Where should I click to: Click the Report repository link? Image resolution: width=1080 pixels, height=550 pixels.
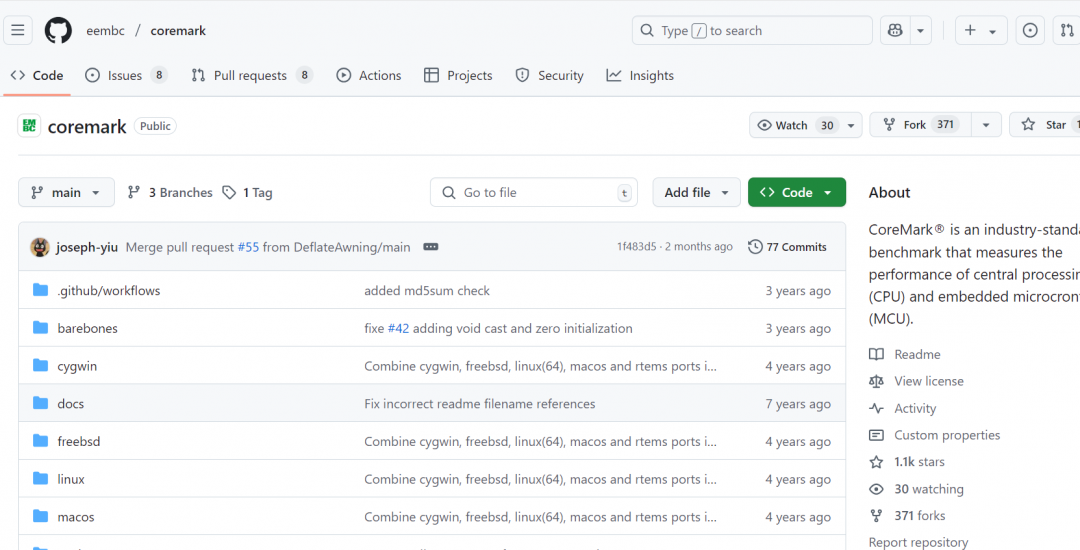(x=918, y=542)
